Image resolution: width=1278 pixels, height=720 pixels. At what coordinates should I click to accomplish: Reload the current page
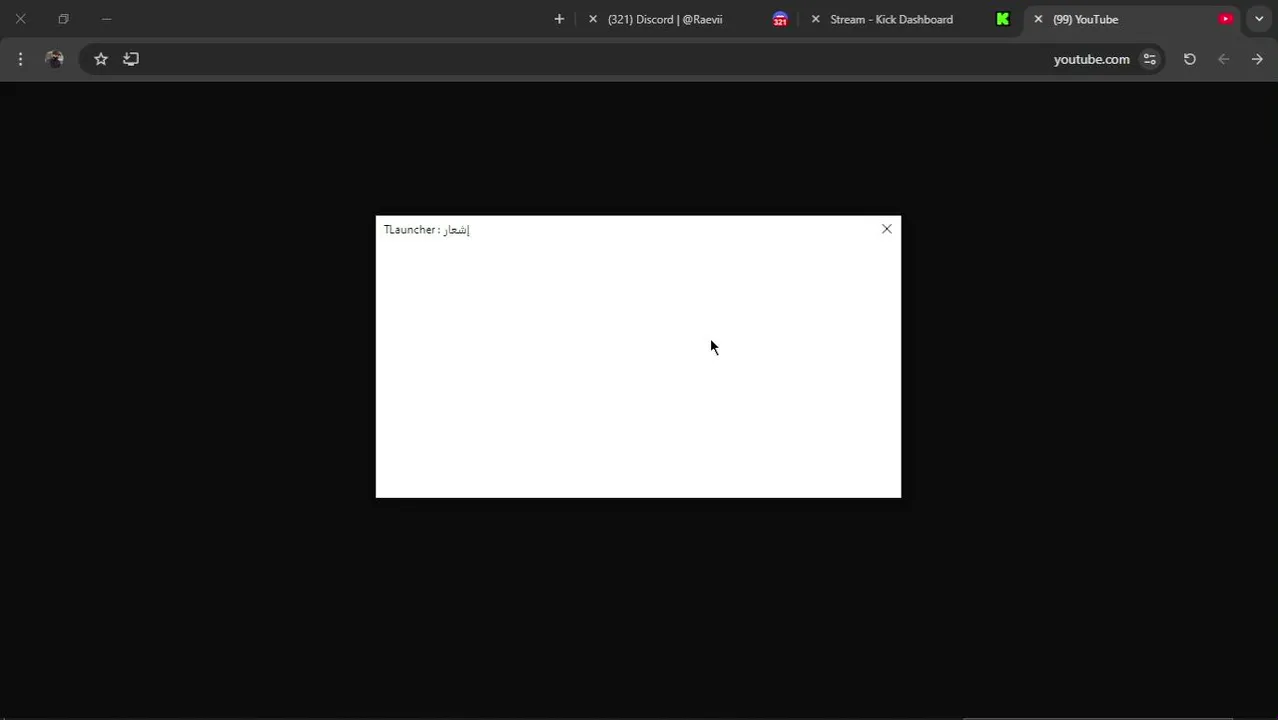1190,59
